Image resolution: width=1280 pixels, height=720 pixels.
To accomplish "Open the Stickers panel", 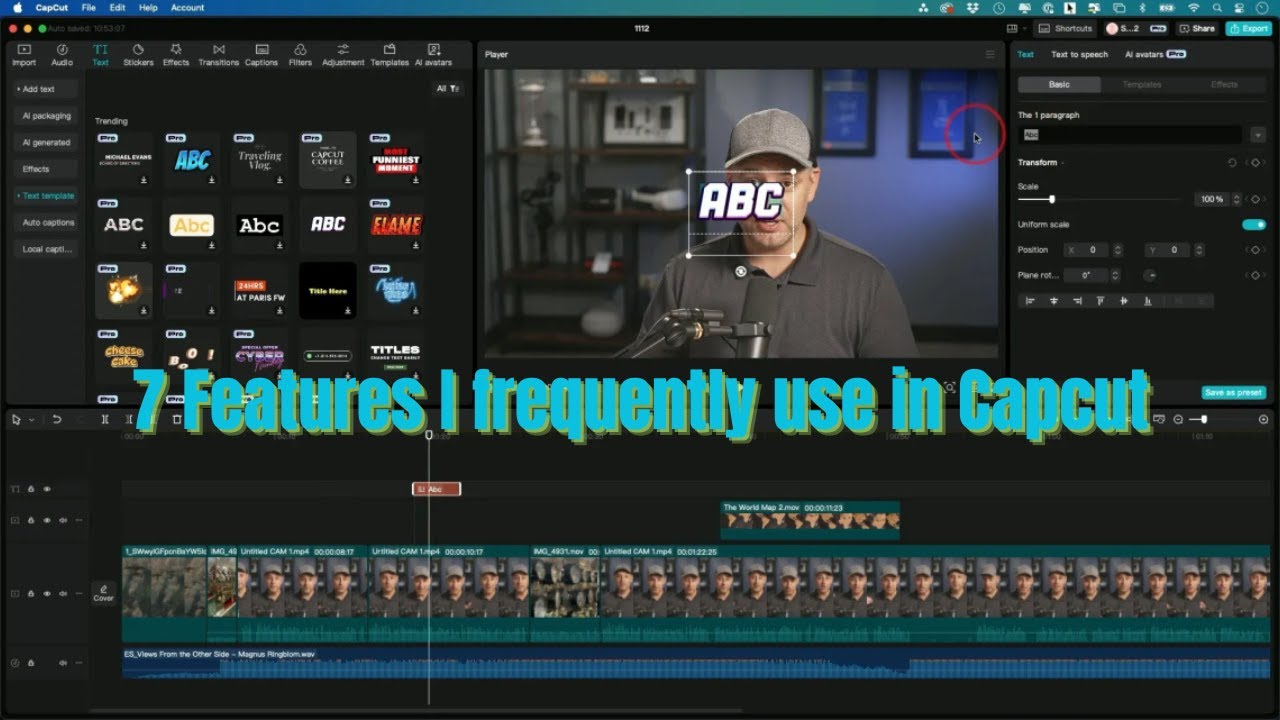I will (138, 55).
